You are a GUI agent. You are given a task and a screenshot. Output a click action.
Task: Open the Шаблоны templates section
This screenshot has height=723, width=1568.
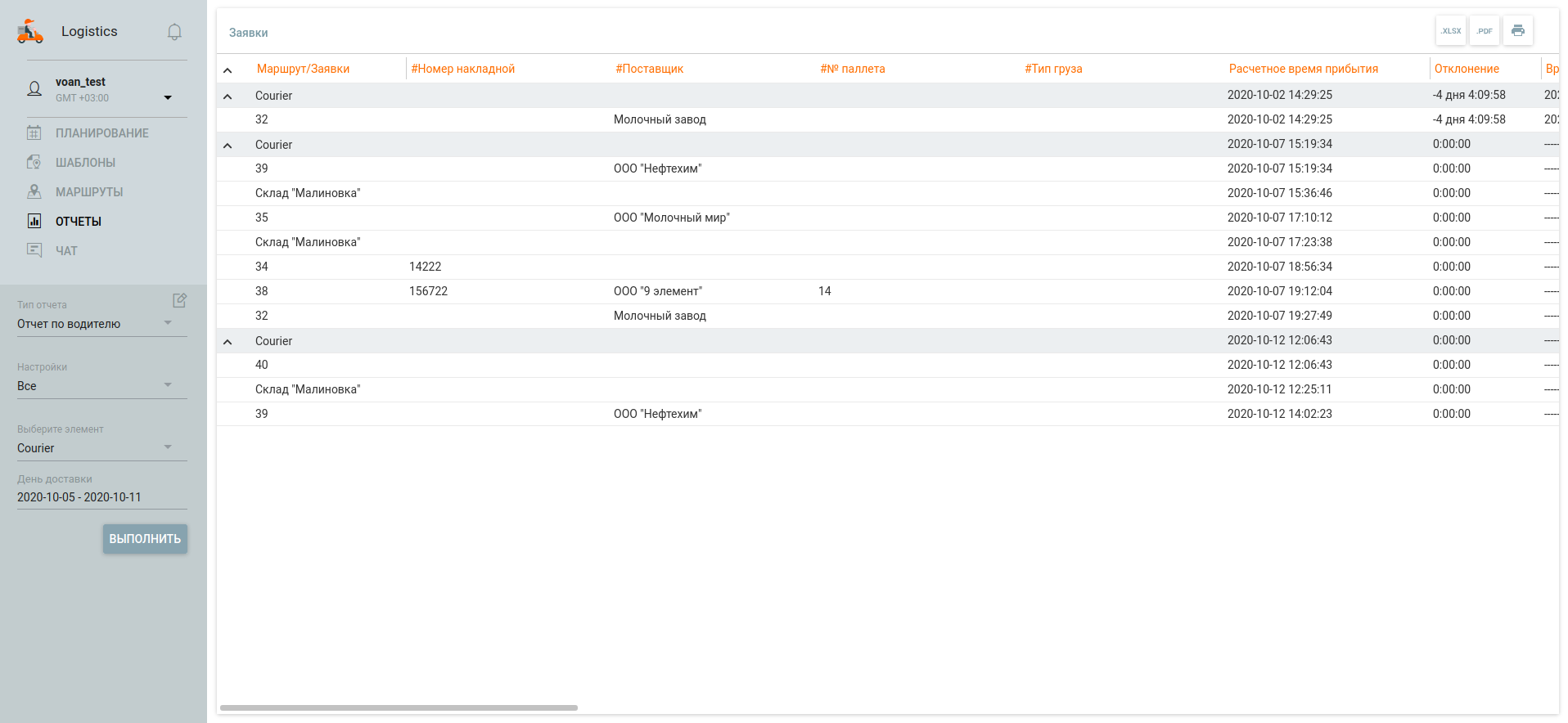click(x=85, y=163)
